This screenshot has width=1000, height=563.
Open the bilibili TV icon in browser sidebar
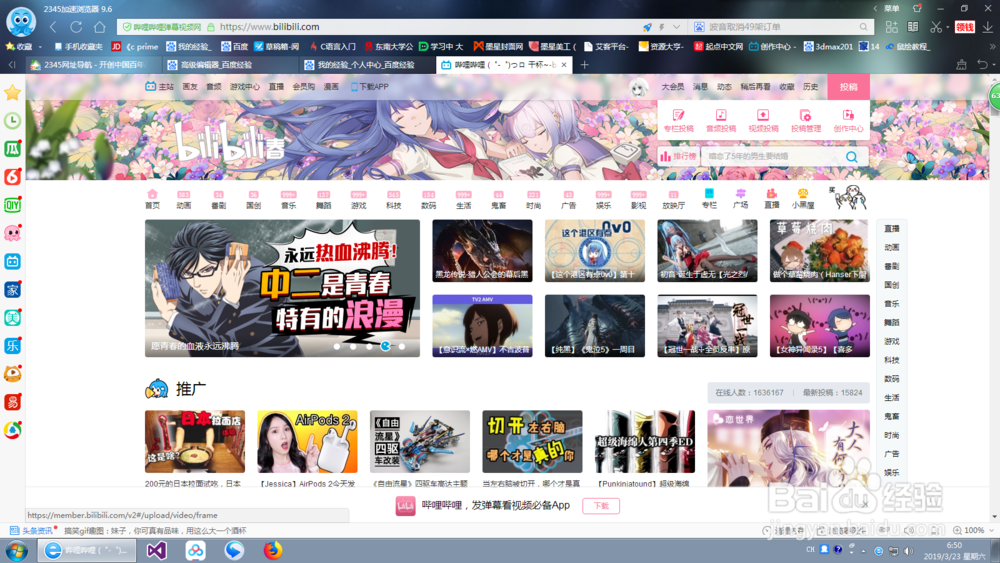tap(12, 261)
